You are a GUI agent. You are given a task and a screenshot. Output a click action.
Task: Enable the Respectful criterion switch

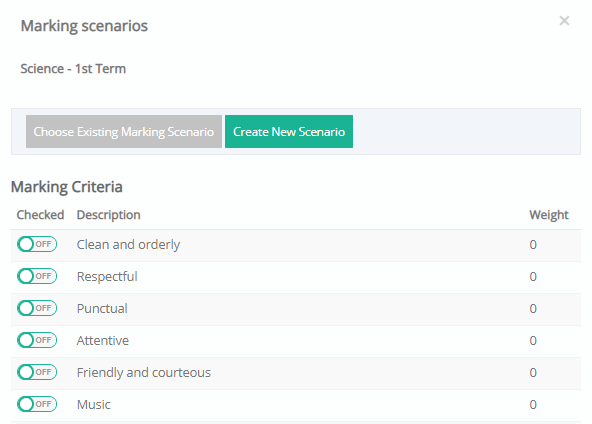pyautogui.click(x=37, y=276)
